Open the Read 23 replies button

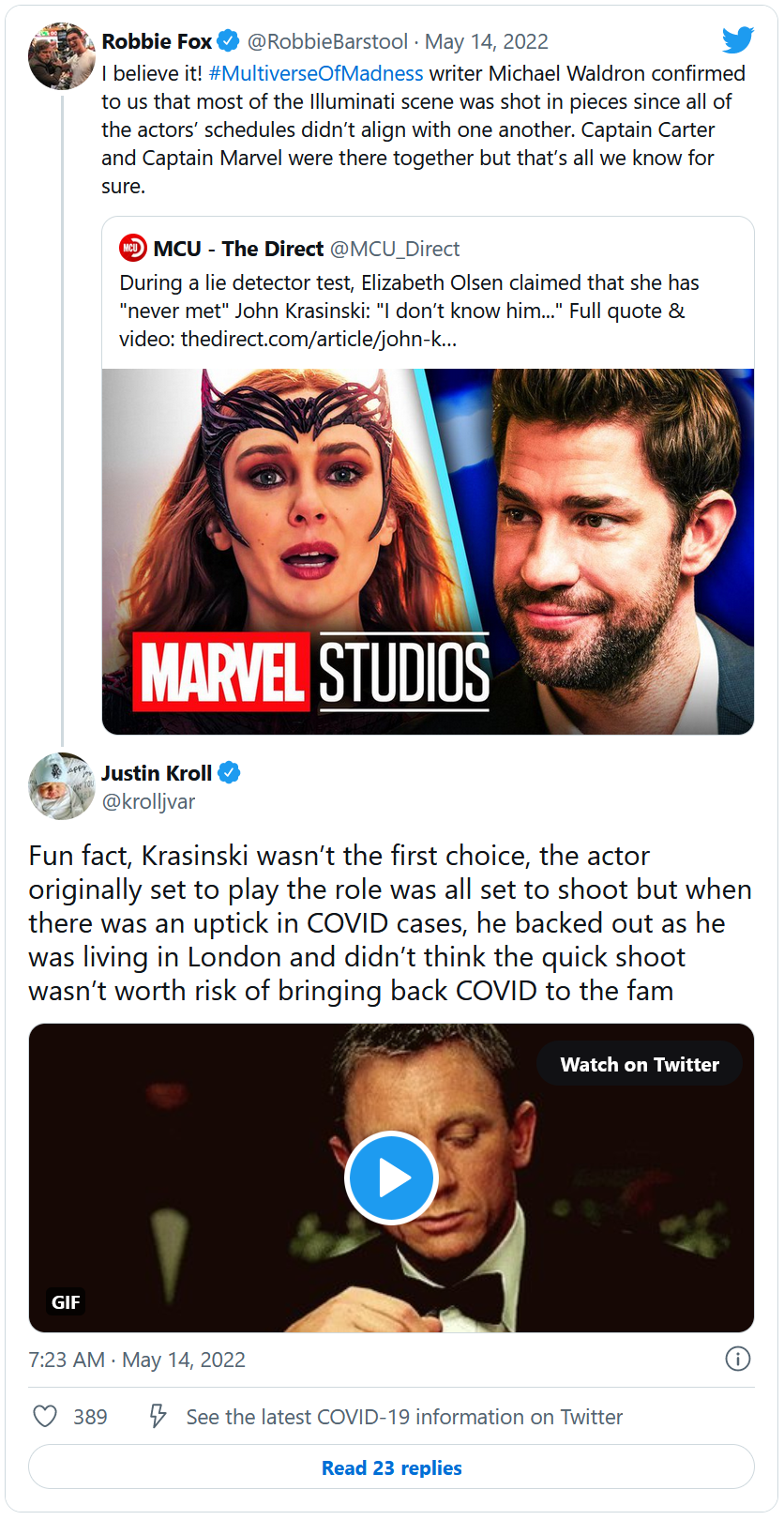(391, 1467)
